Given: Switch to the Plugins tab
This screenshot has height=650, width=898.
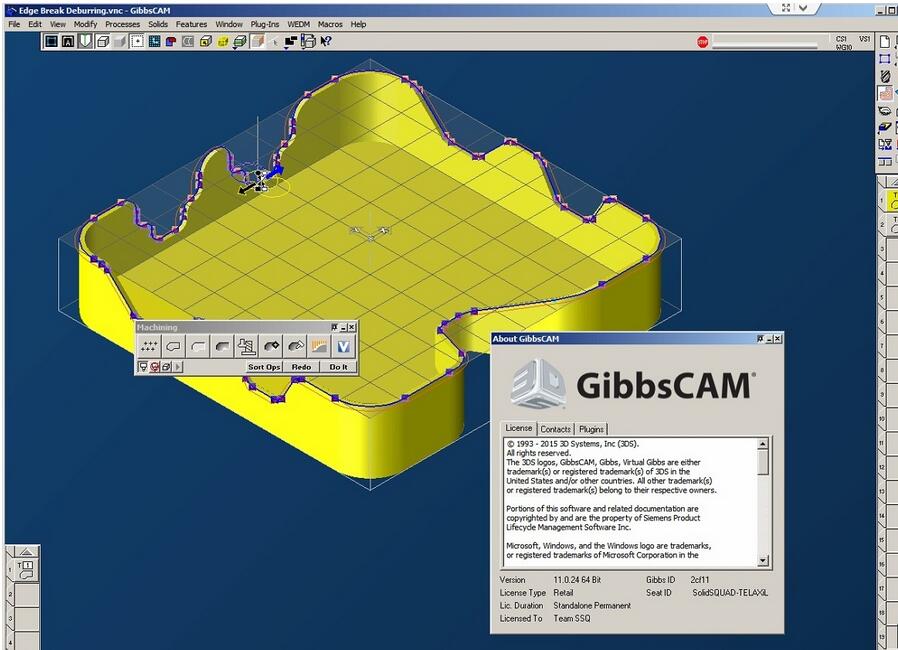Looking at the screenshot, I should (591, 429).
